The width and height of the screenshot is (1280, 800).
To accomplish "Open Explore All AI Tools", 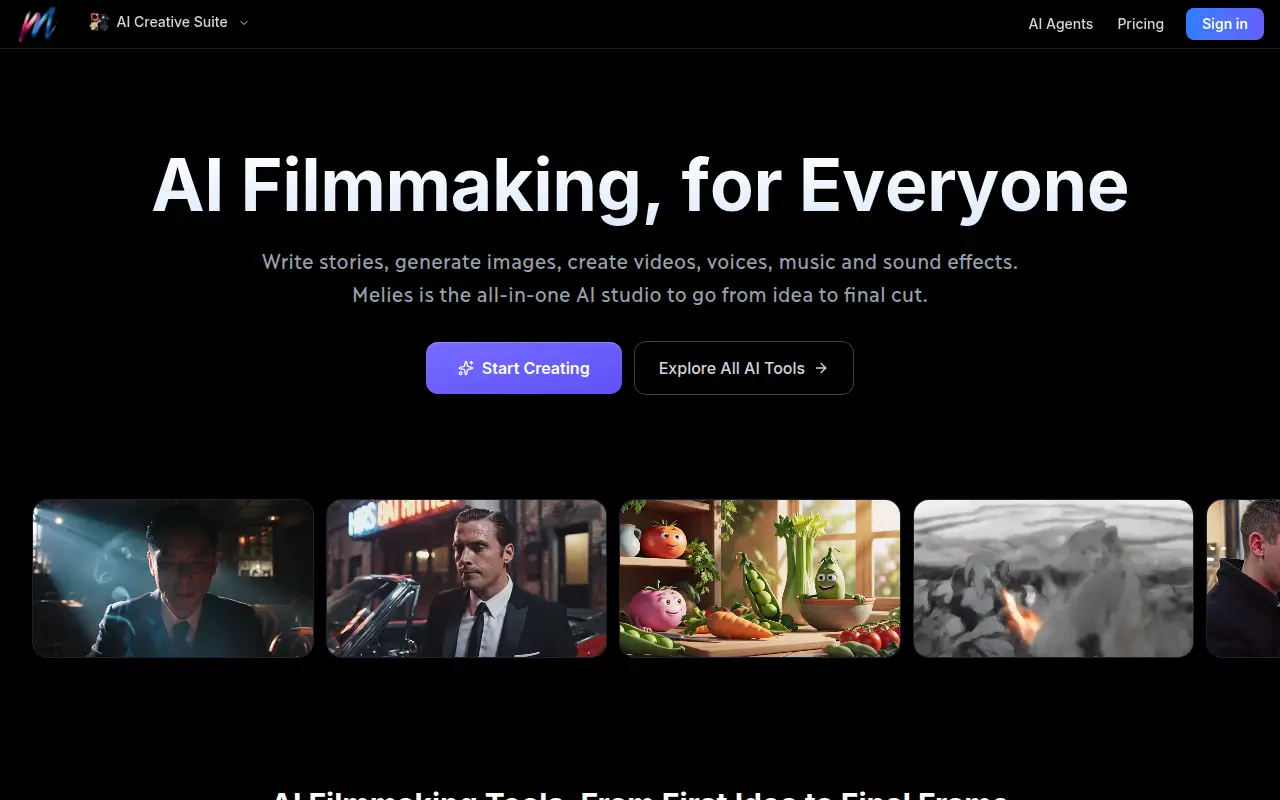I will (744, 368).
